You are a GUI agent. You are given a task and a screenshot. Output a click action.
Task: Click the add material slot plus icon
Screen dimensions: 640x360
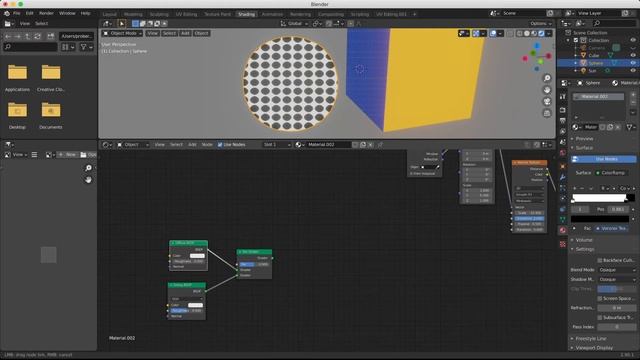click(x=633, y=95)
